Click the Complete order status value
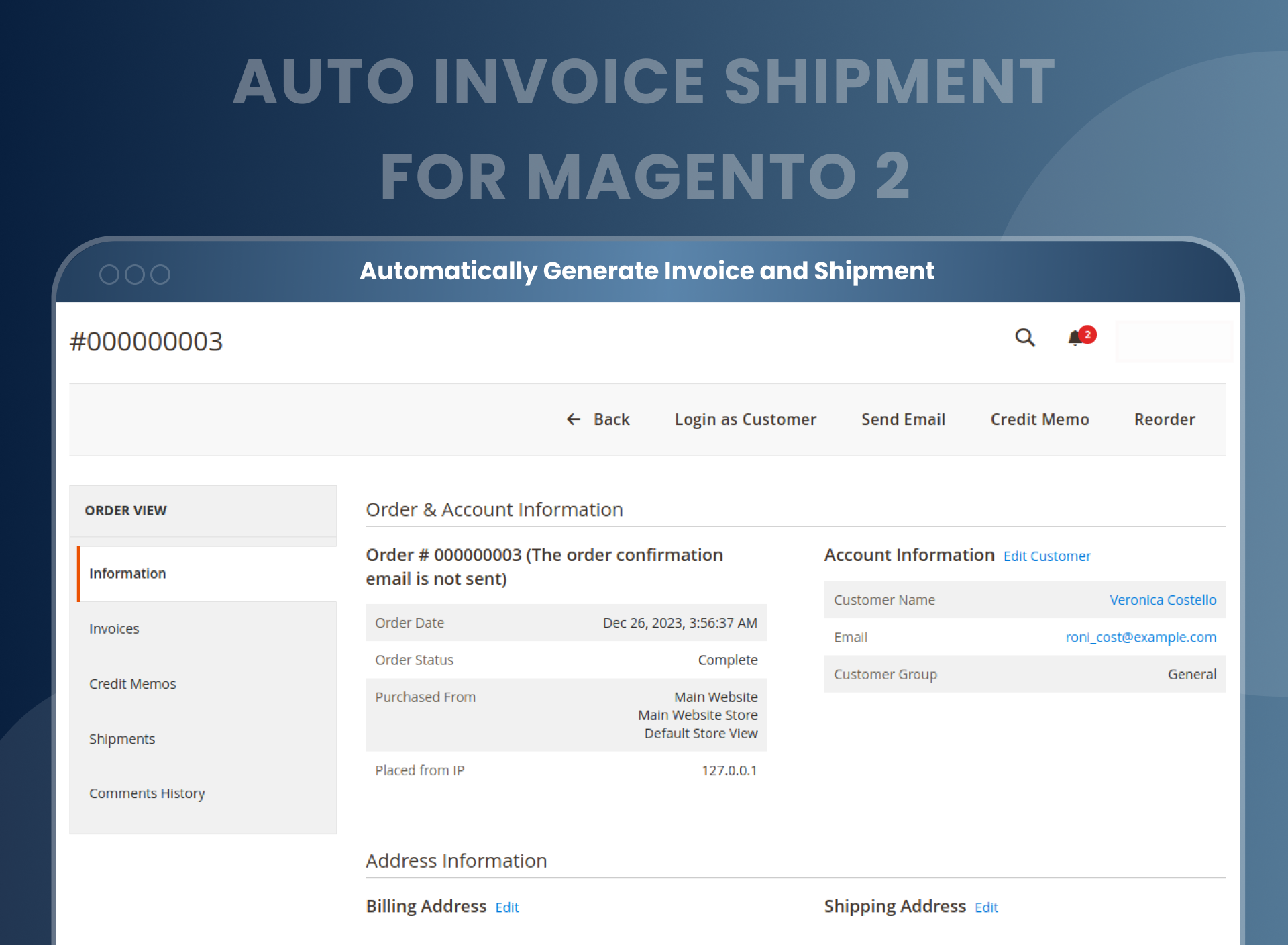Viewport: 1288px width, 945px height. [727, 660]
